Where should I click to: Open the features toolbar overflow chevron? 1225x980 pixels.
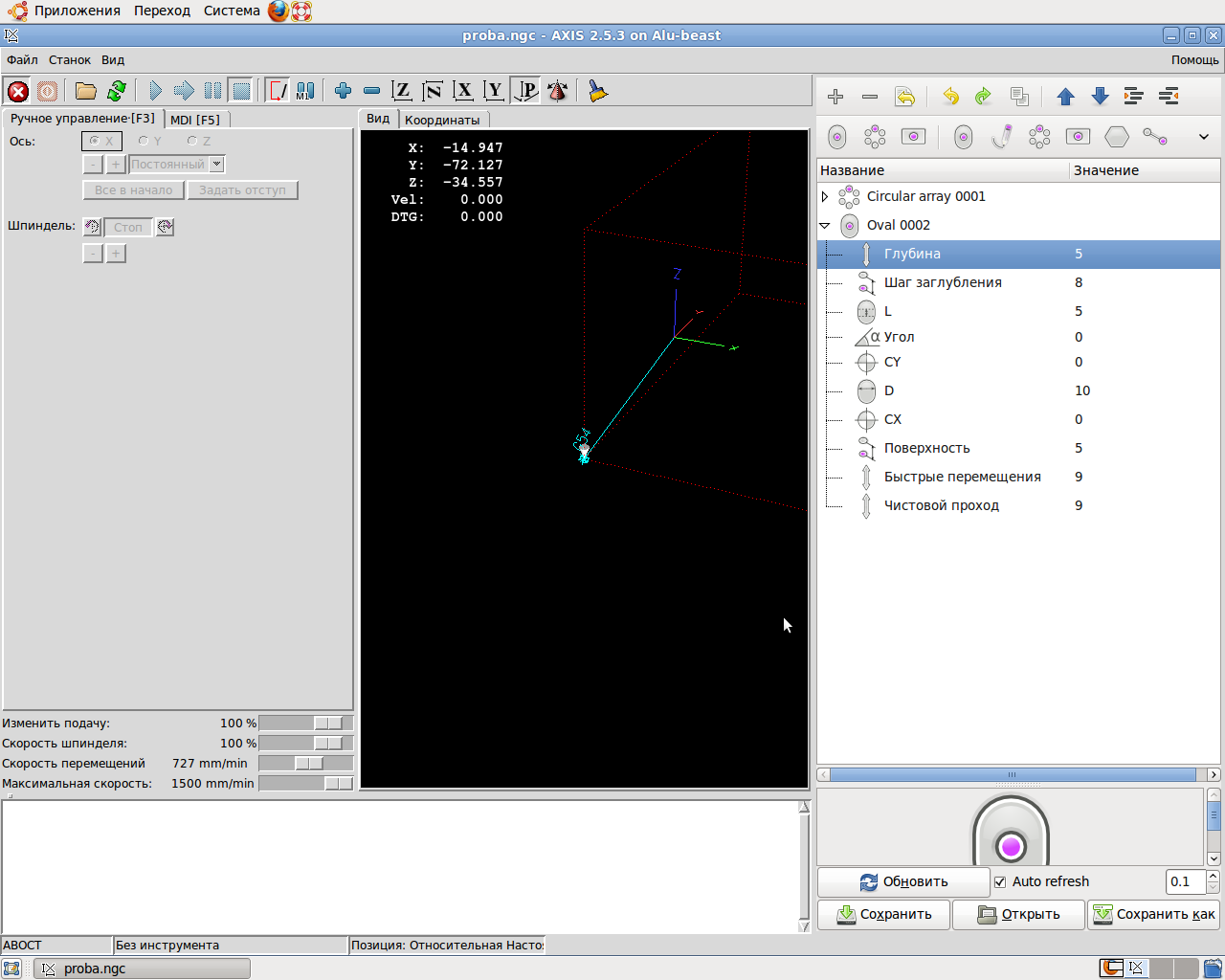(1203, 137)
